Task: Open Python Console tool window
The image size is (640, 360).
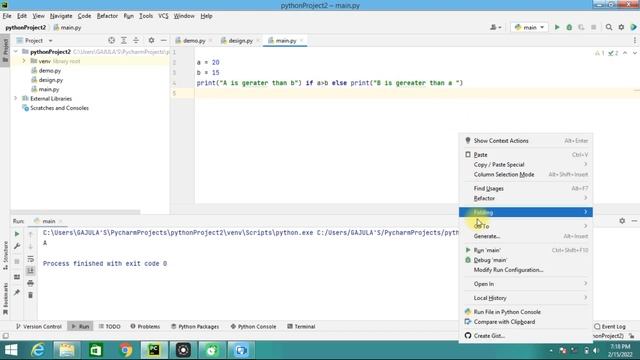Action: pyautogui.click(x=253, y=327)
